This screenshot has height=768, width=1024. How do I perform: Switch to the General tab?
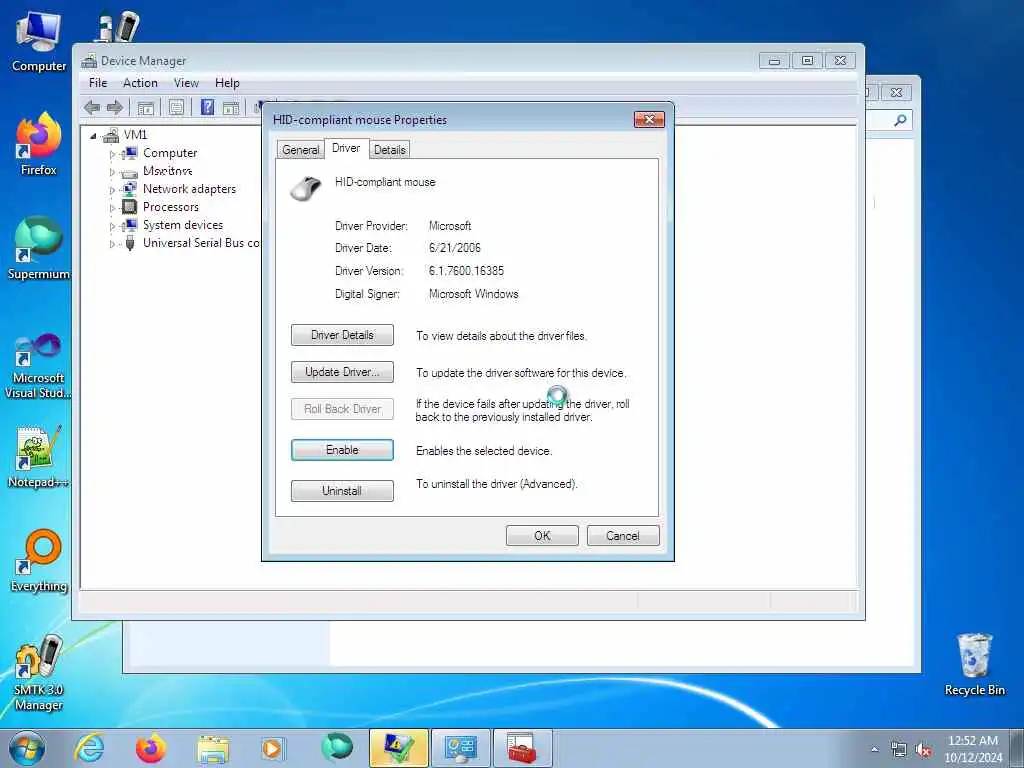[x=300, y=150]
